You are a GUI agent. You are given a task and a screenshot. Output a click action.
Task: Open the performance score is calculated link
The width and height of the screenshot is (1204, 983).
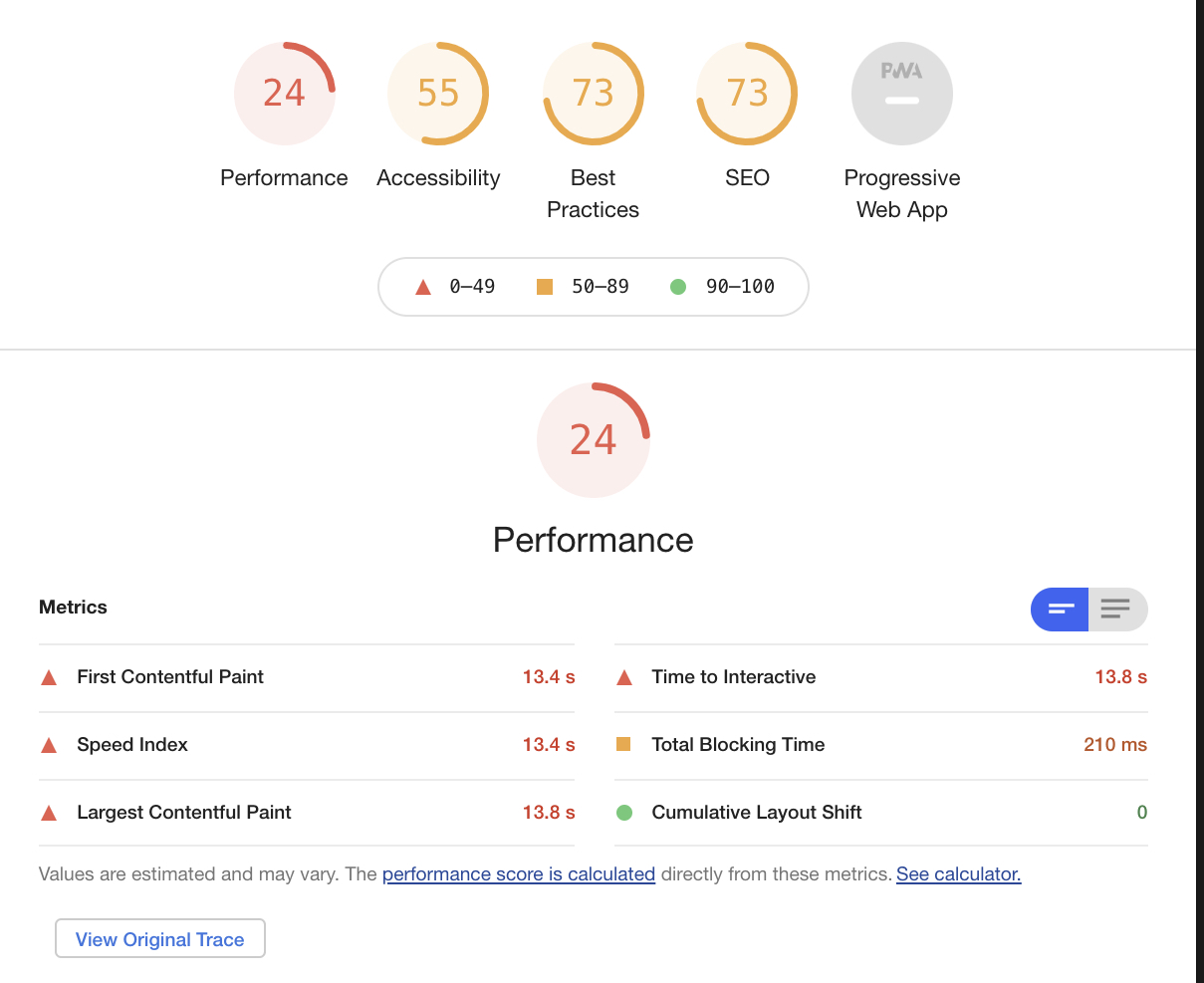click(518, 873)
